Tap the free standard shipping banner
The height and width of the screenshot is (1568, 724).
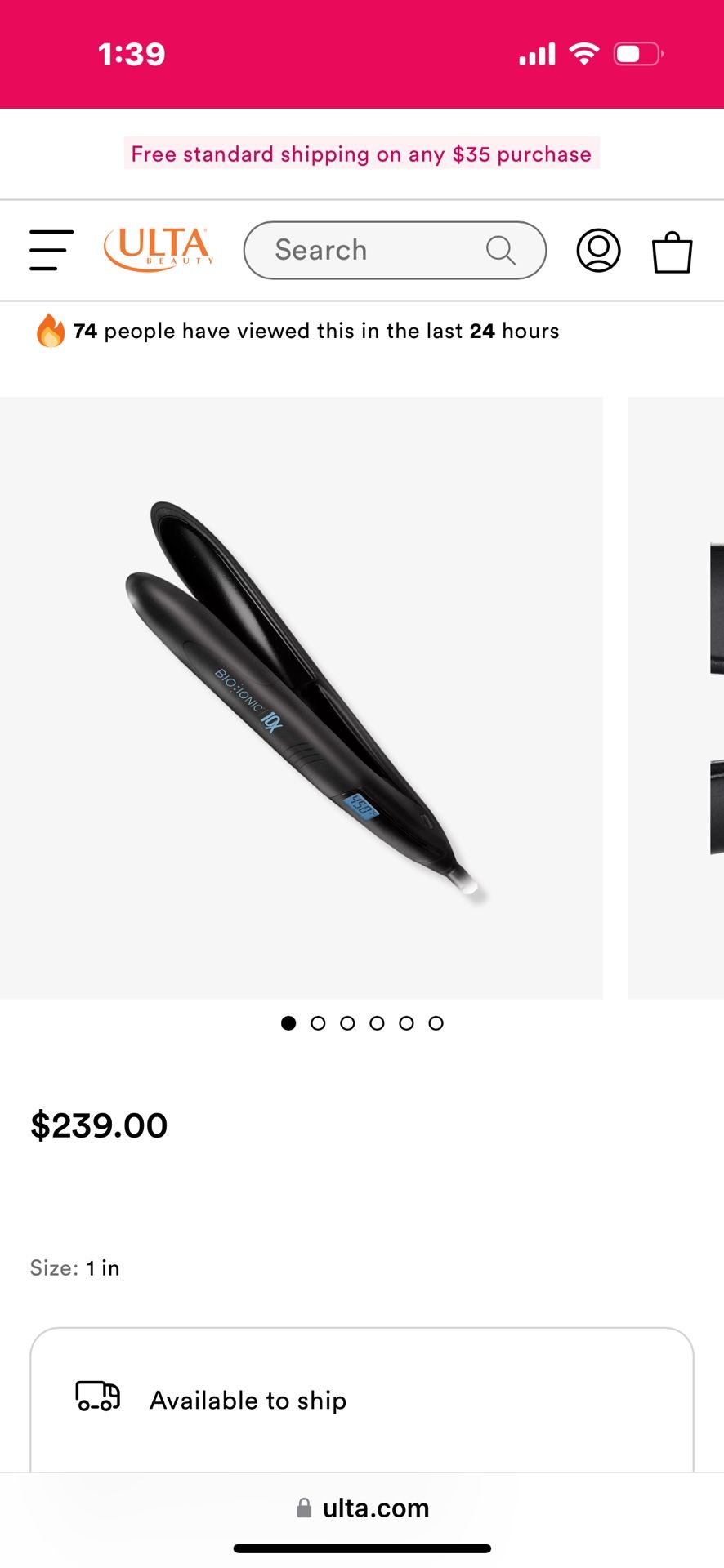(x=361, y=154)
